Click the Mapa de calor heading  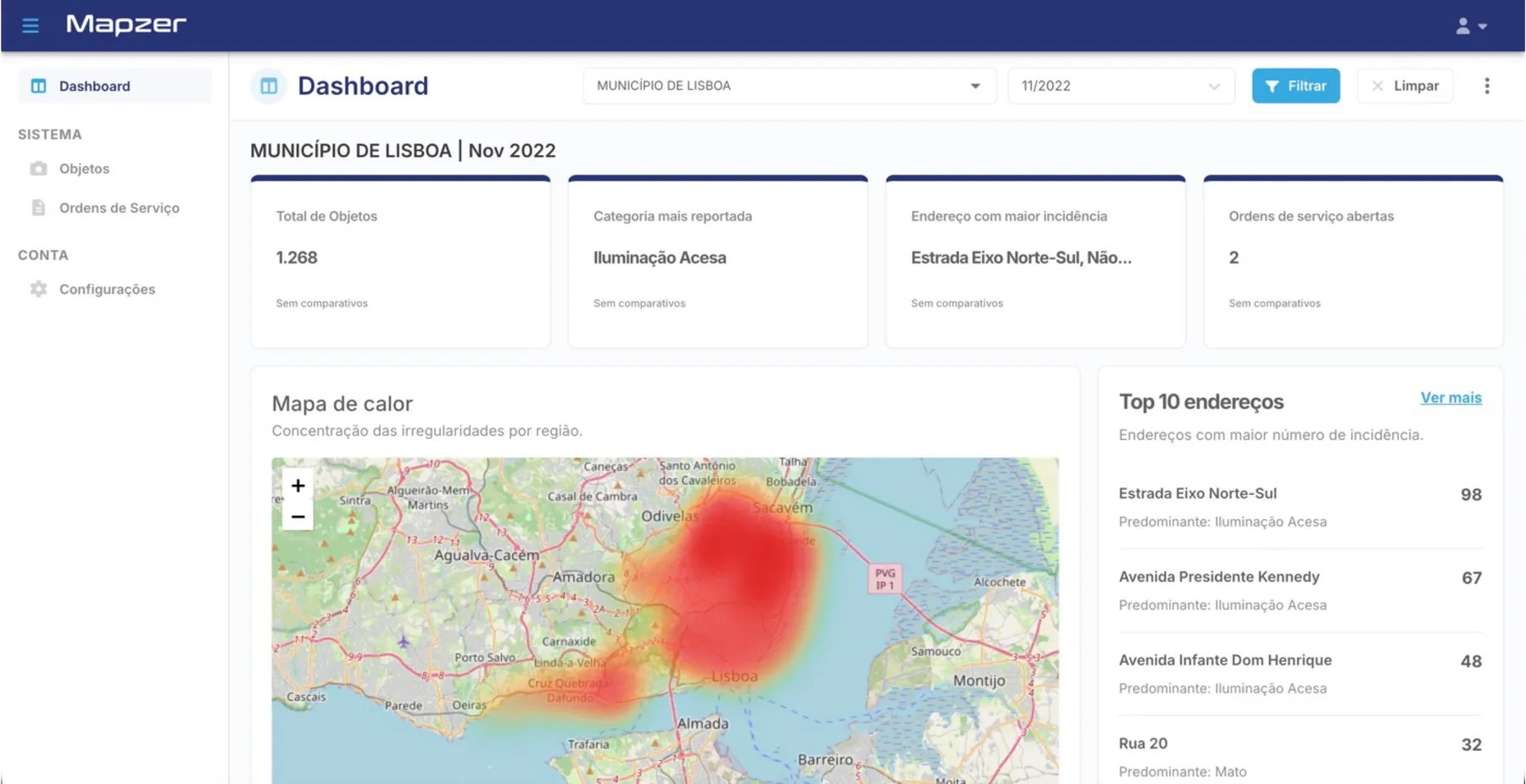click(x=342, y=403)
